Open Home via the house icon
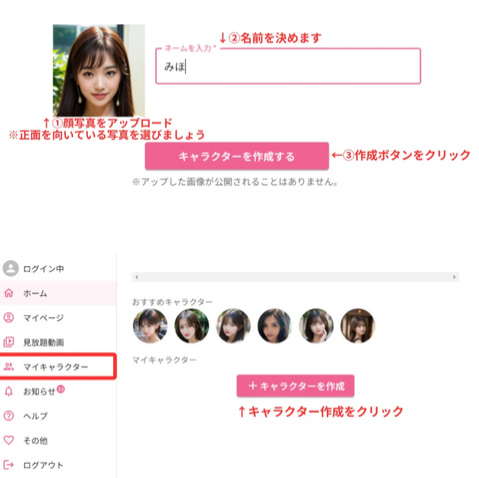 coord(9,293)
